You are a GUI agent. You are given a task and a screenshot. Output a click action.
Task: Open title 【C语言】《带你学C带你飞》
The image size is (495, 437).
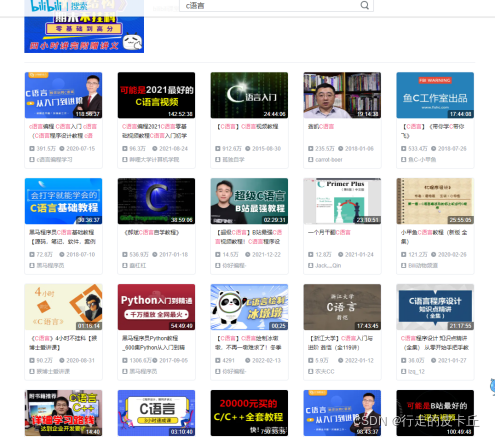[x=433, y=131]
